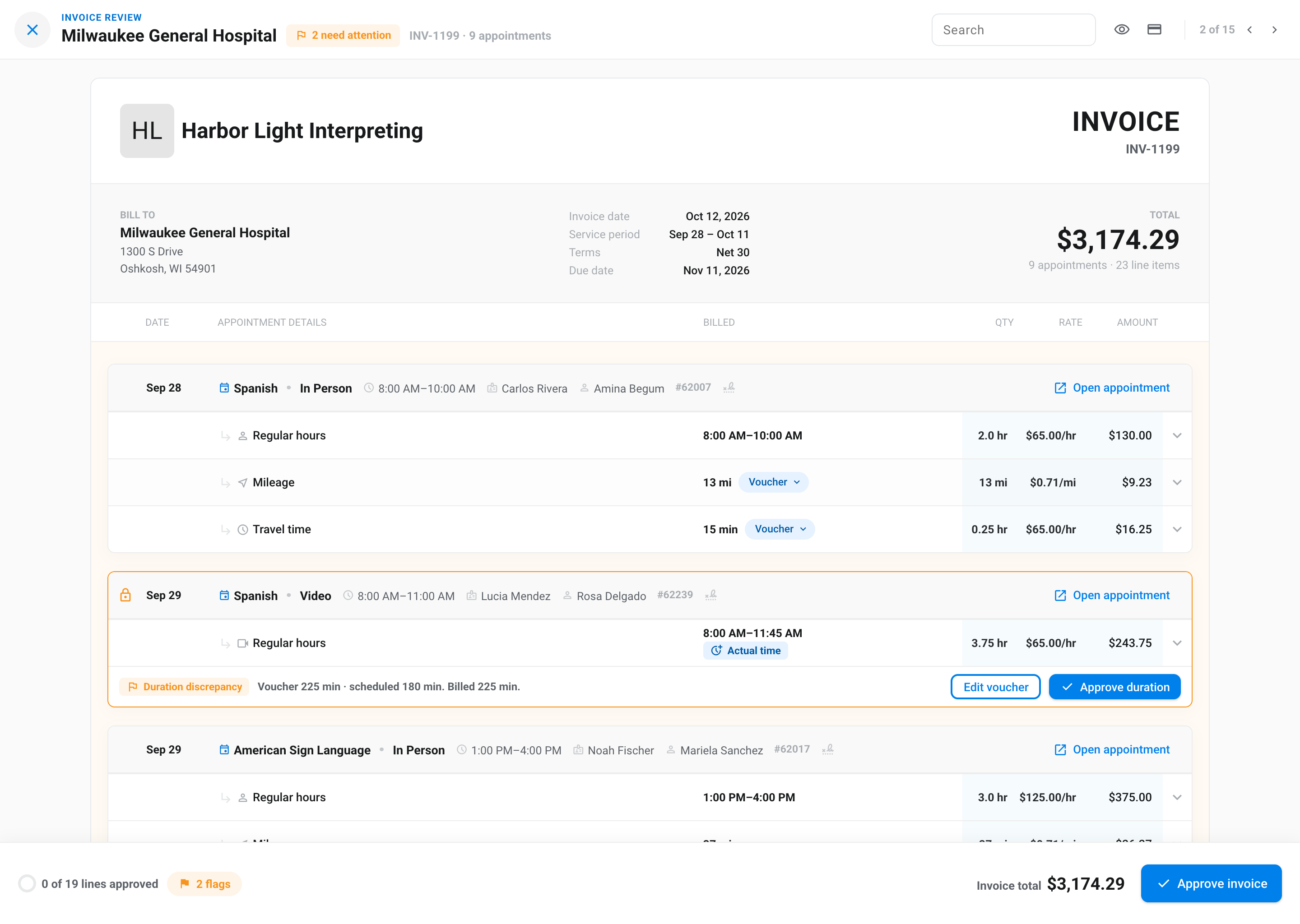Open the Mileage Voucher dropdown

(x=774, y=482)
